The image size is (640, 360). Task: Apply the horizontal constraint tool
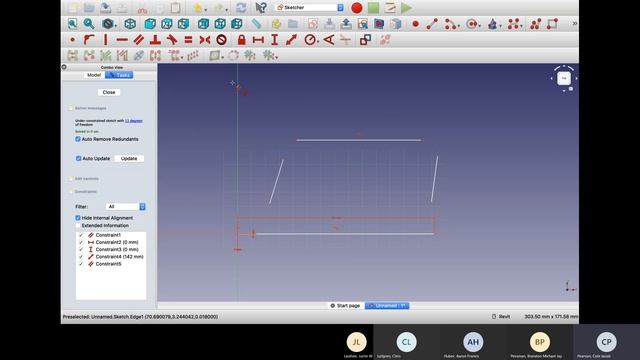[122, 40]
